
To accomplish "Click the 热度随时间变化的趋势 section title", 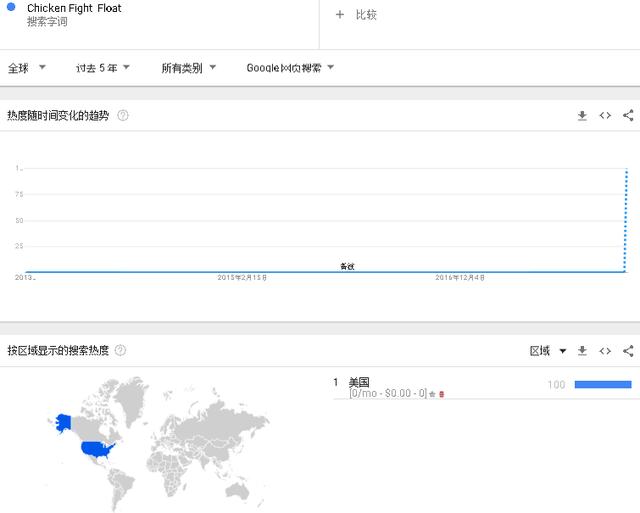I will tap(58, 115).
